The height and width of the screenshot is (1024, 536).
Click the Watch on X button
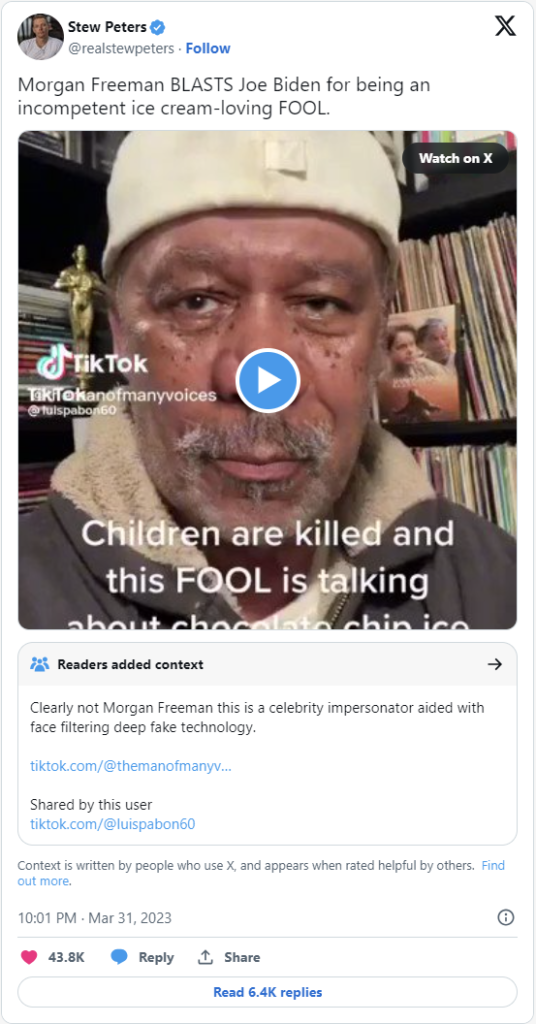tap(456, 158)
